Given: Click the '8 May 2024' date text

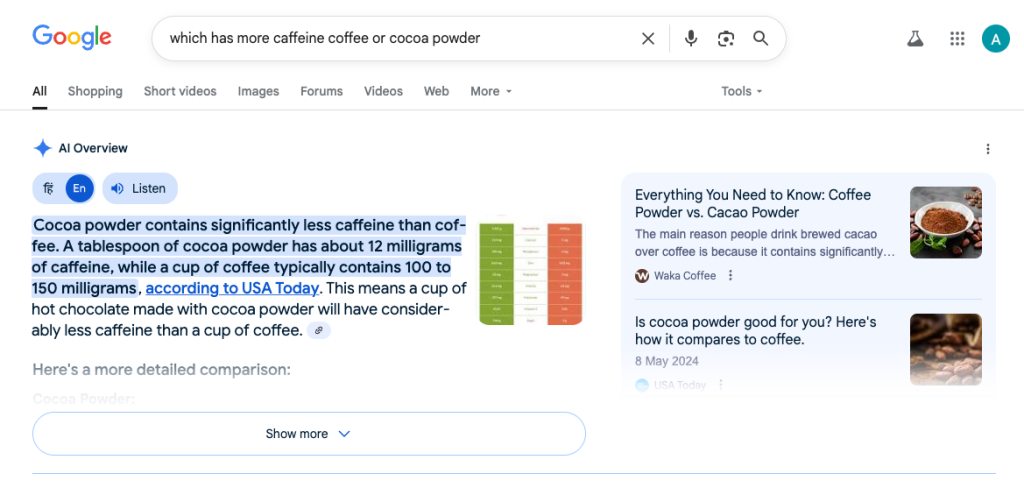Looking at the screenshot, I should coord(667,361).
